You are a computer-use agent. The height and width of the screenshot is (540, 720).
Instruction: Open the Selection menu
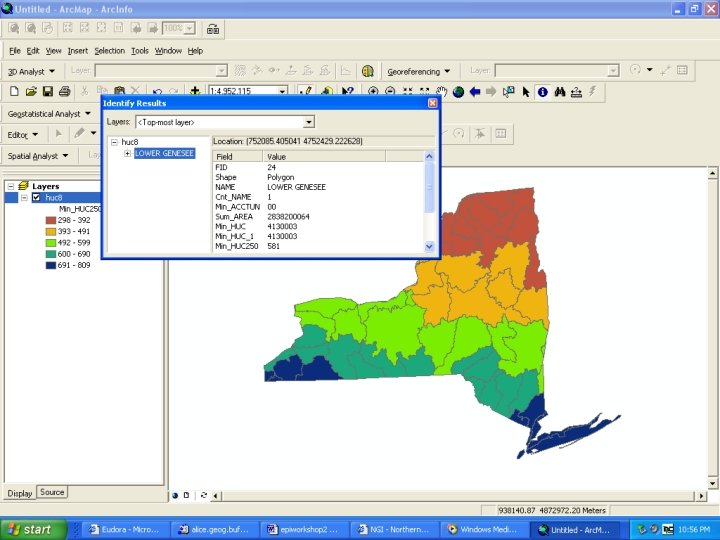[x=109, y=51]
